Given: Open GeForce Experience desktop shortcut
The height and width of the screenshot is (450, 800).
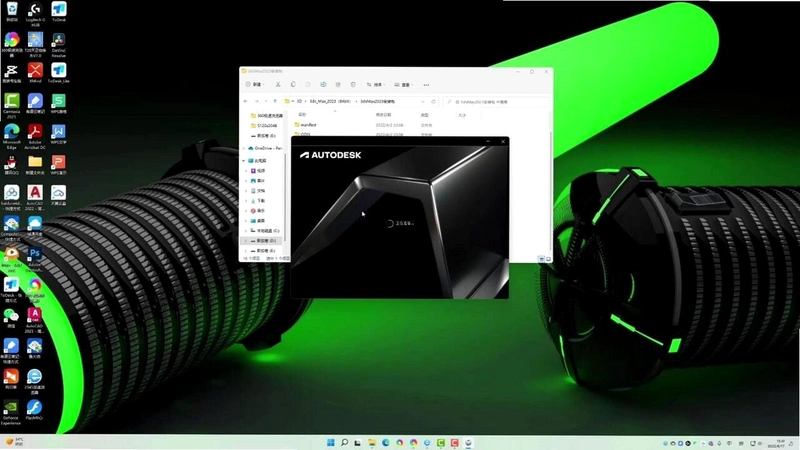Looking at the screenshot, I should tap(11, 412).
